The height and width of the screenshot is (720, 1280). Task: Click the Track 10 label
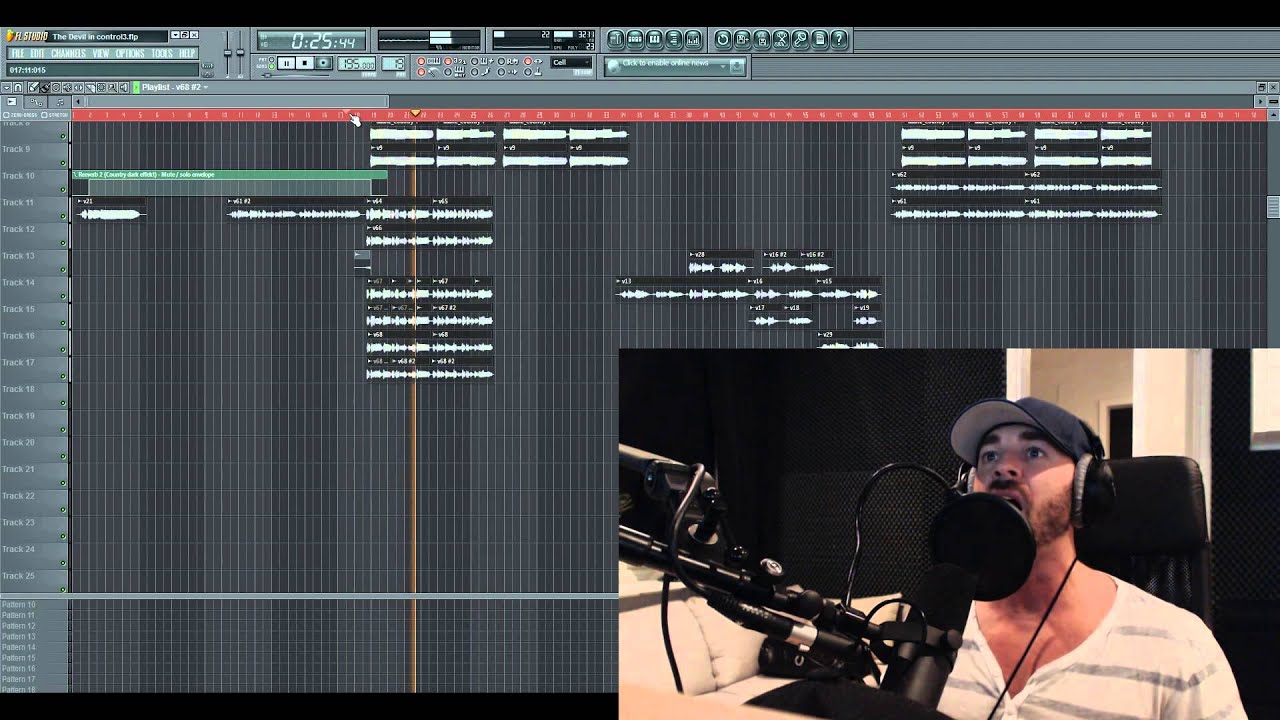pos(16,176)
